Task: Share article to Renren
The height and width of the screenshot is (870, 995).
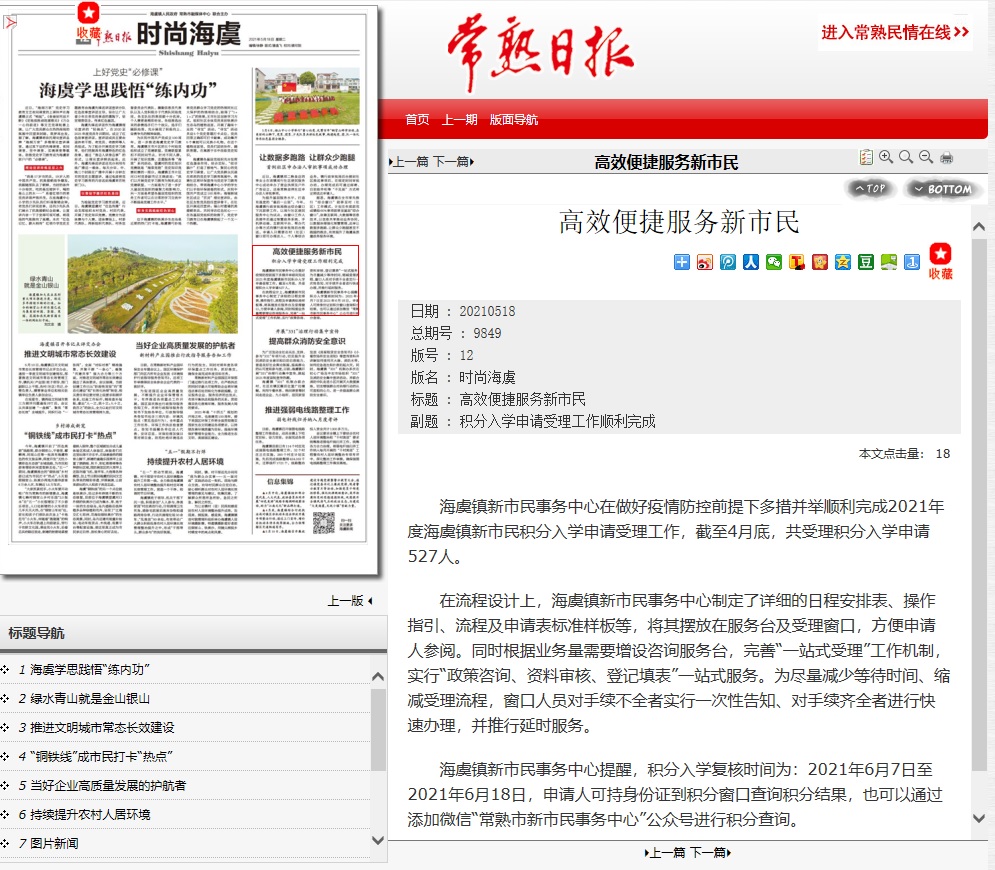Action: click(751, 262)
